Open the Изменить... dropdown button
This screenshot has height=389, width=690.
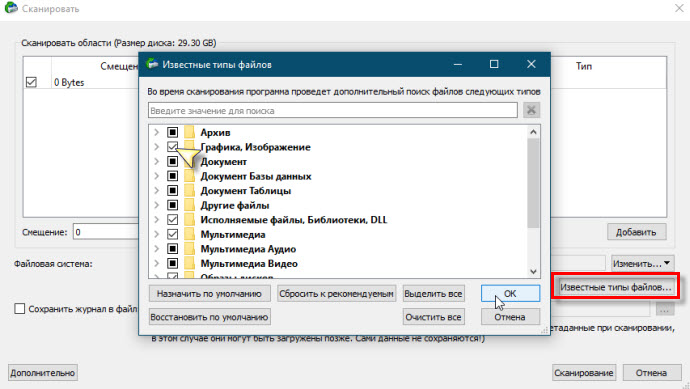pos(642,264)
